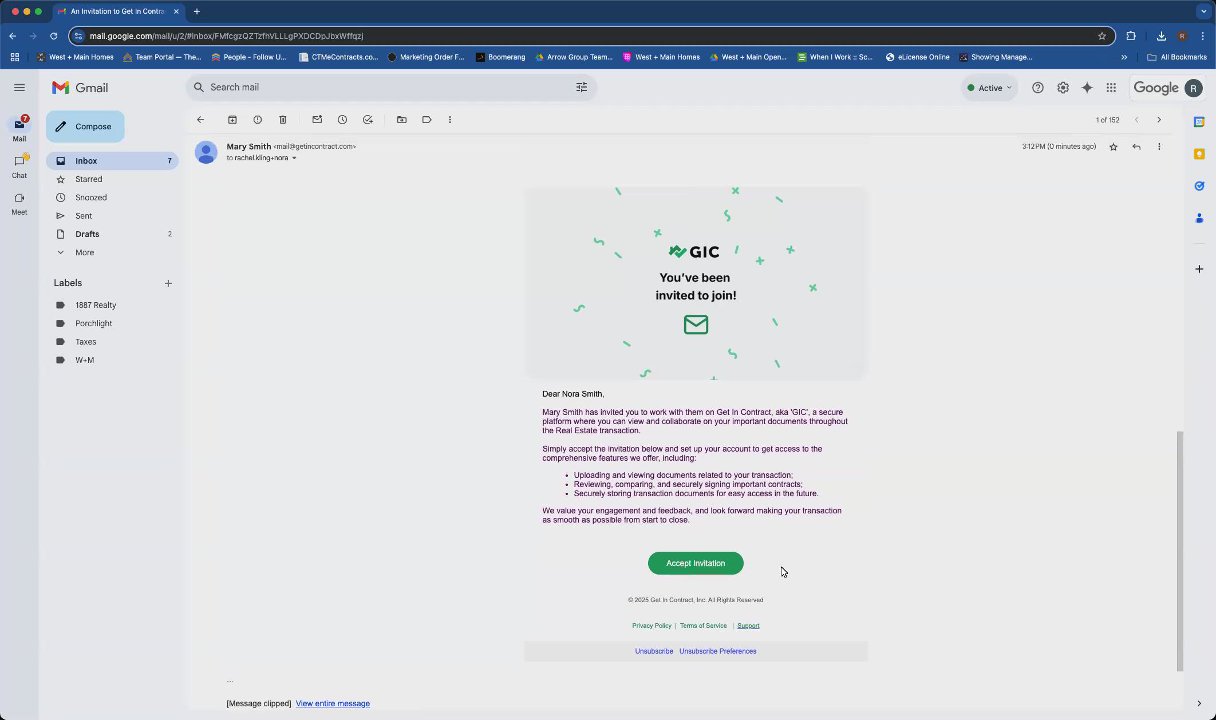Open the Privacy Policy link
1216x720 pixels.
[651, 626]
